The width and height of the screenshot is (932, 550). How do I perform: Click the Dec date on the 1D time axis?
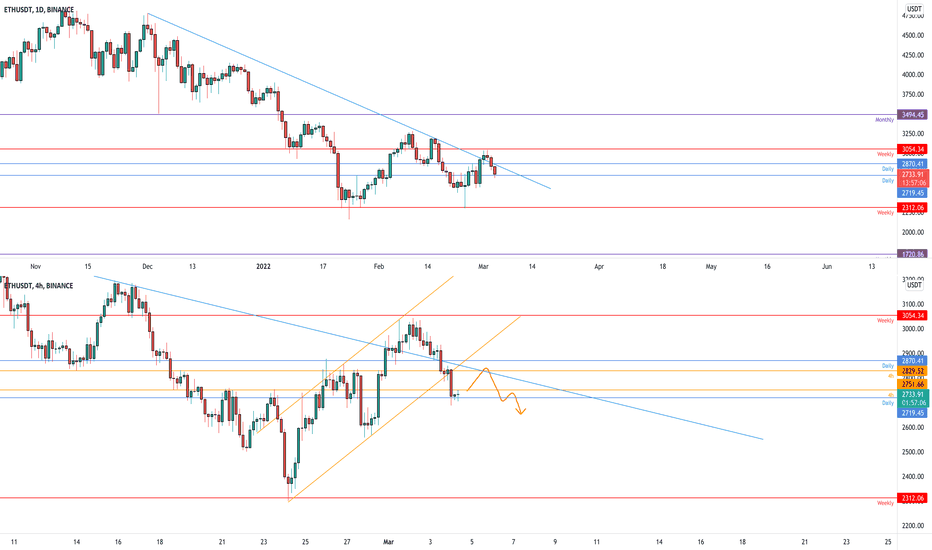point(147,267)
